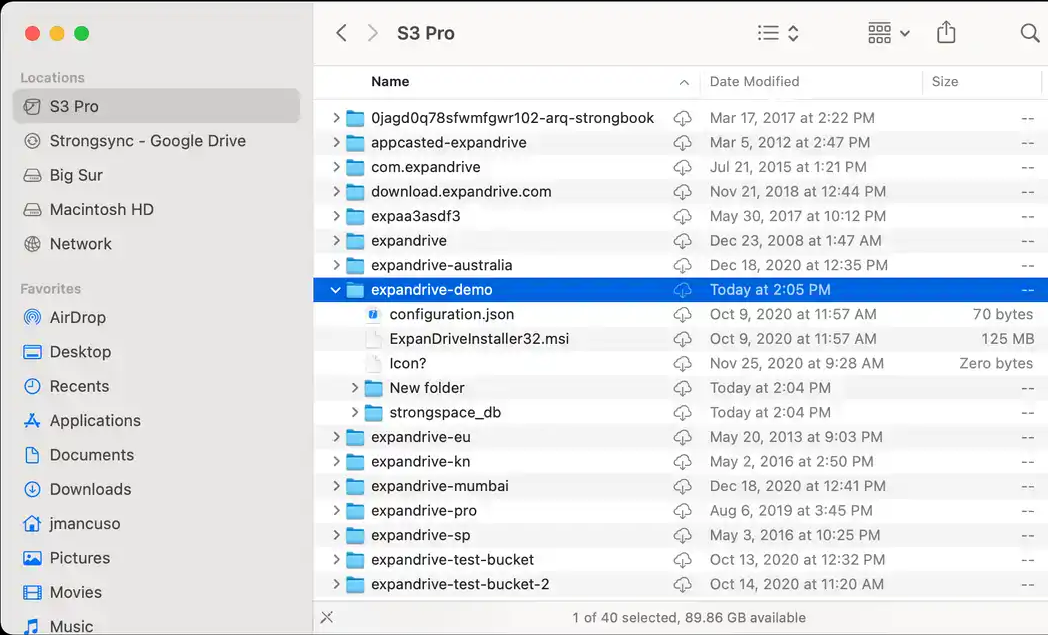Click the green fullscreen window button
This screenshot has height=635, width=1048.
pyautogui.click(x=82, y=33)
